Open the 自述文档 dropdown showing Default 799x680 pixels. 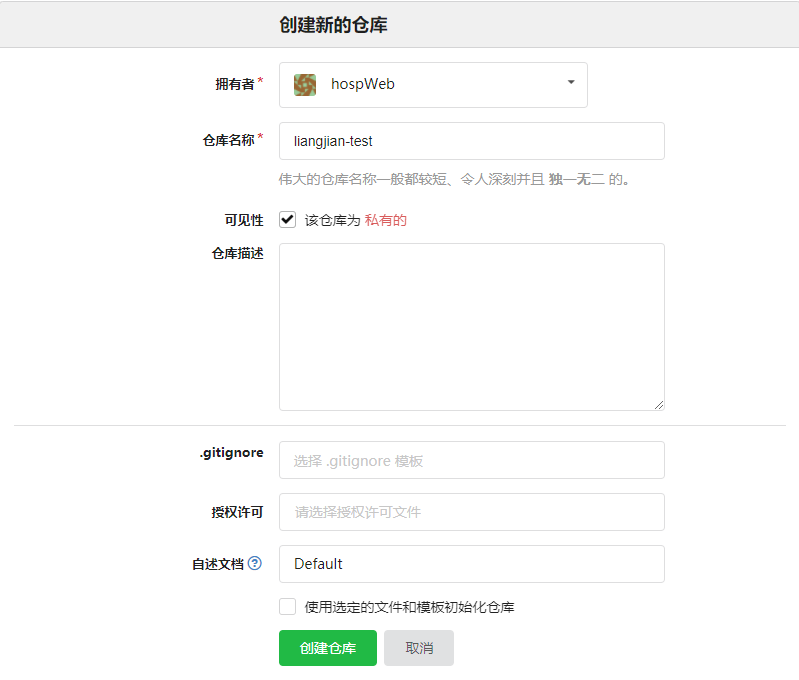(471, 564)
